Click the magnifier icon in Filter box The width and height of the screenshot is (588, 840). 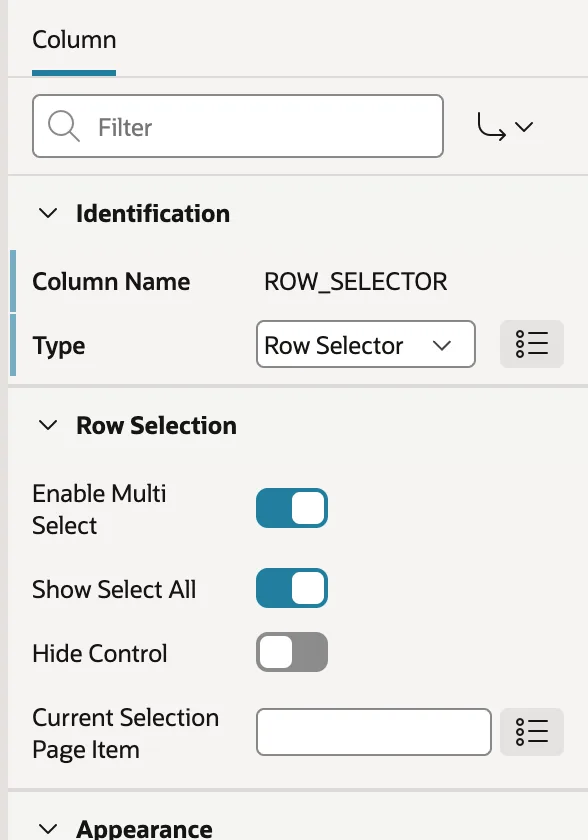click(x=63, y=126)
